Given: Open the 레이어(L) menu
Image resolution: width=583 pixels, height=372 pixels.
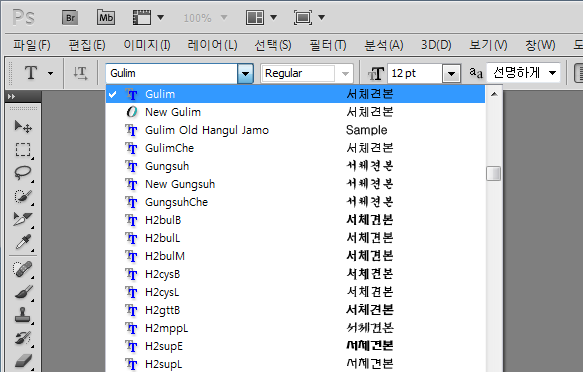Looking at the screenshot, I should pos(212,45).
